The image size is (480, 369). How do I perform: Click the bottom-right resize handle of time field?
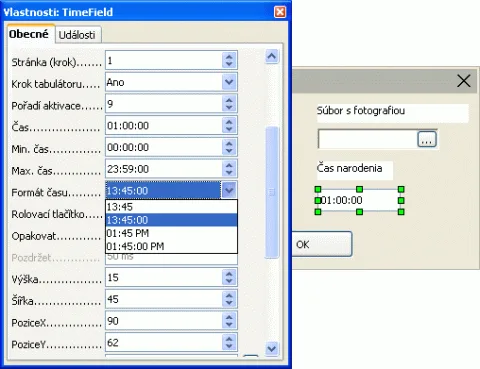[401, 212]
